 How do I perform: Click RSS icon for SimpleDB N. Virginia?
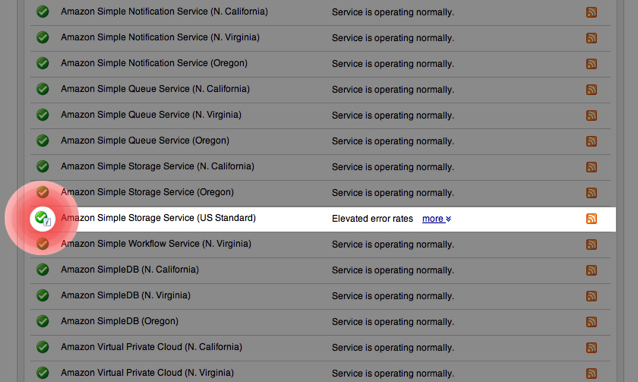[591, 296]
